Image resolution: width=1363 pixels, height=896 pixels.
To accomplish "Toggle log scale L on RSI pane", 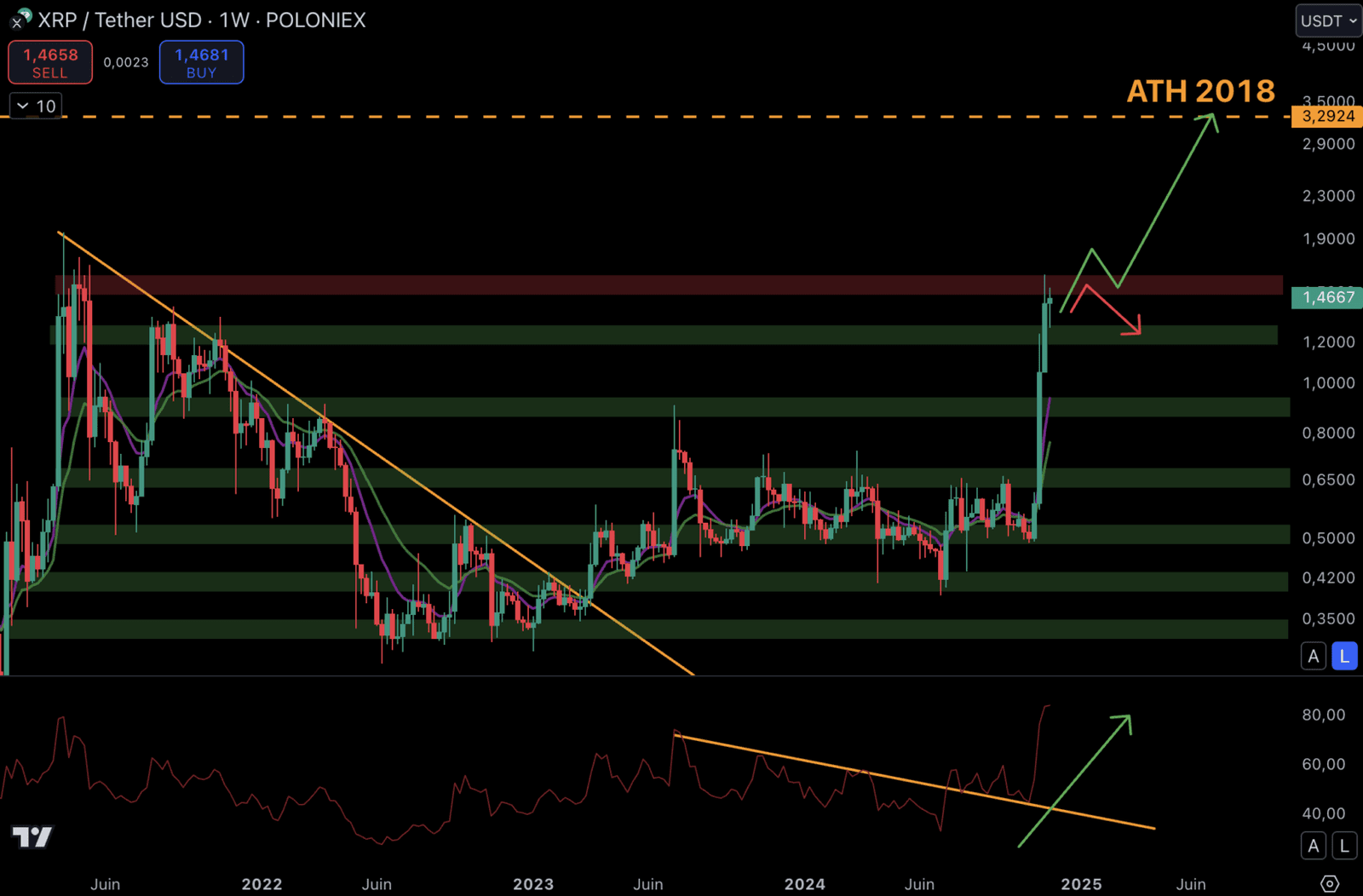I will 1344,846.
